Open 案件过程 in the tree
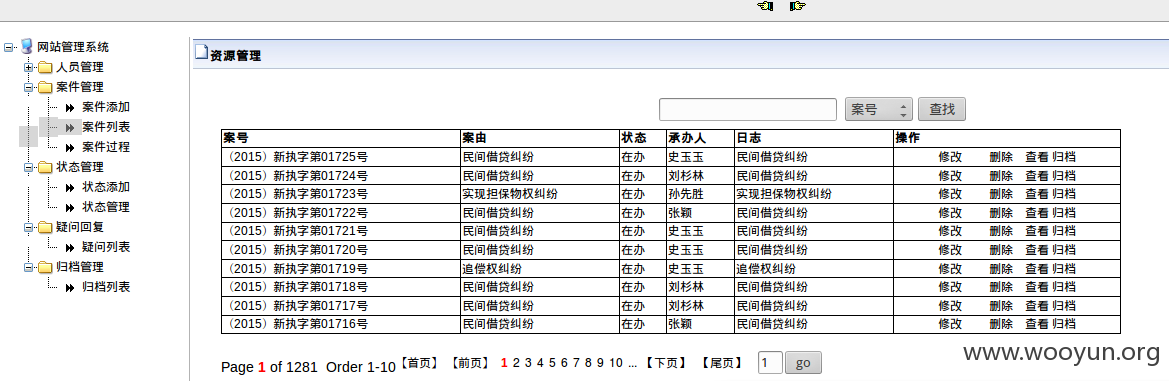Image resolution: width=1169 pixels, height=381 pixels. [x=106, y=148]
